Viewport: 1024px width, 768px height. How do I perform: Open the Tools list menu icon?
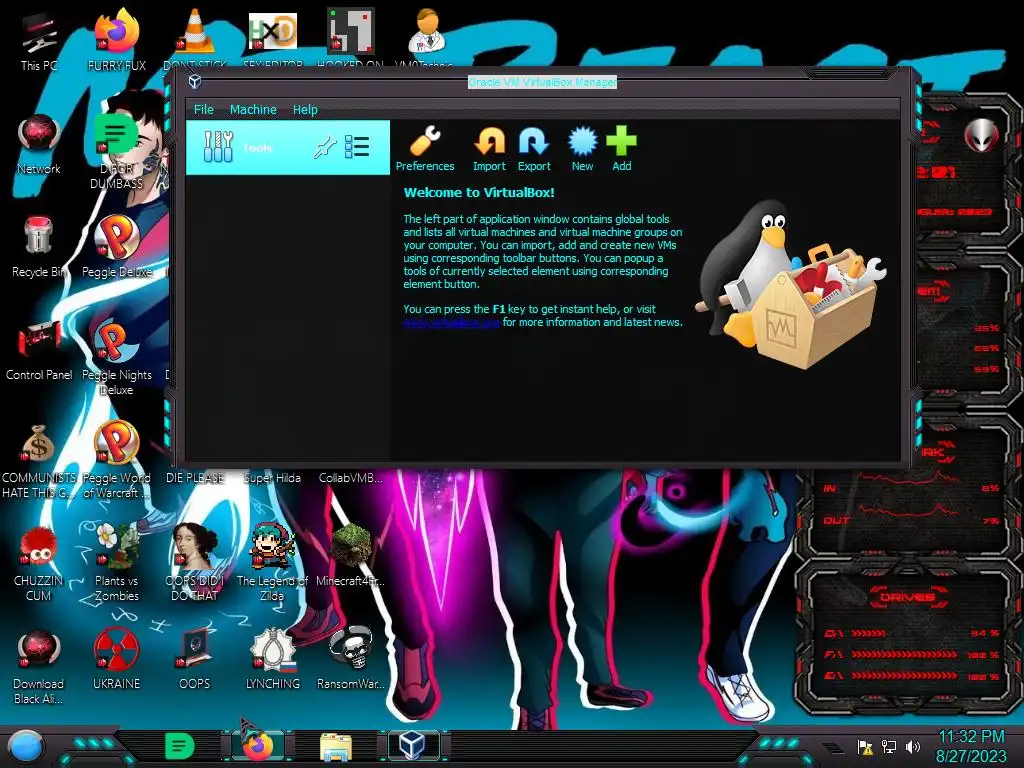357,147
